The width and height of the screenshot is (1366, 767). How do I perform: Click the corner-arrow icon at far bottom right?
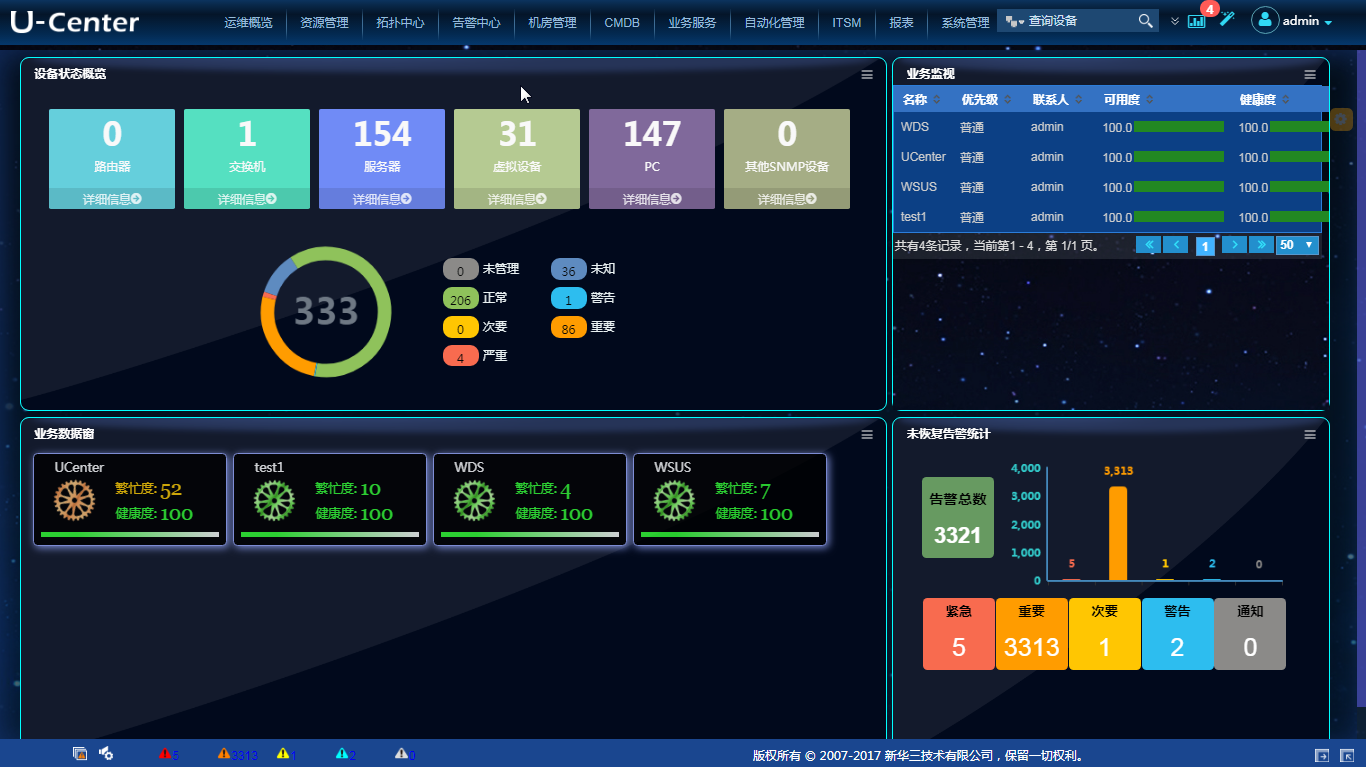pyautogui.click(x=1347, y=755)
